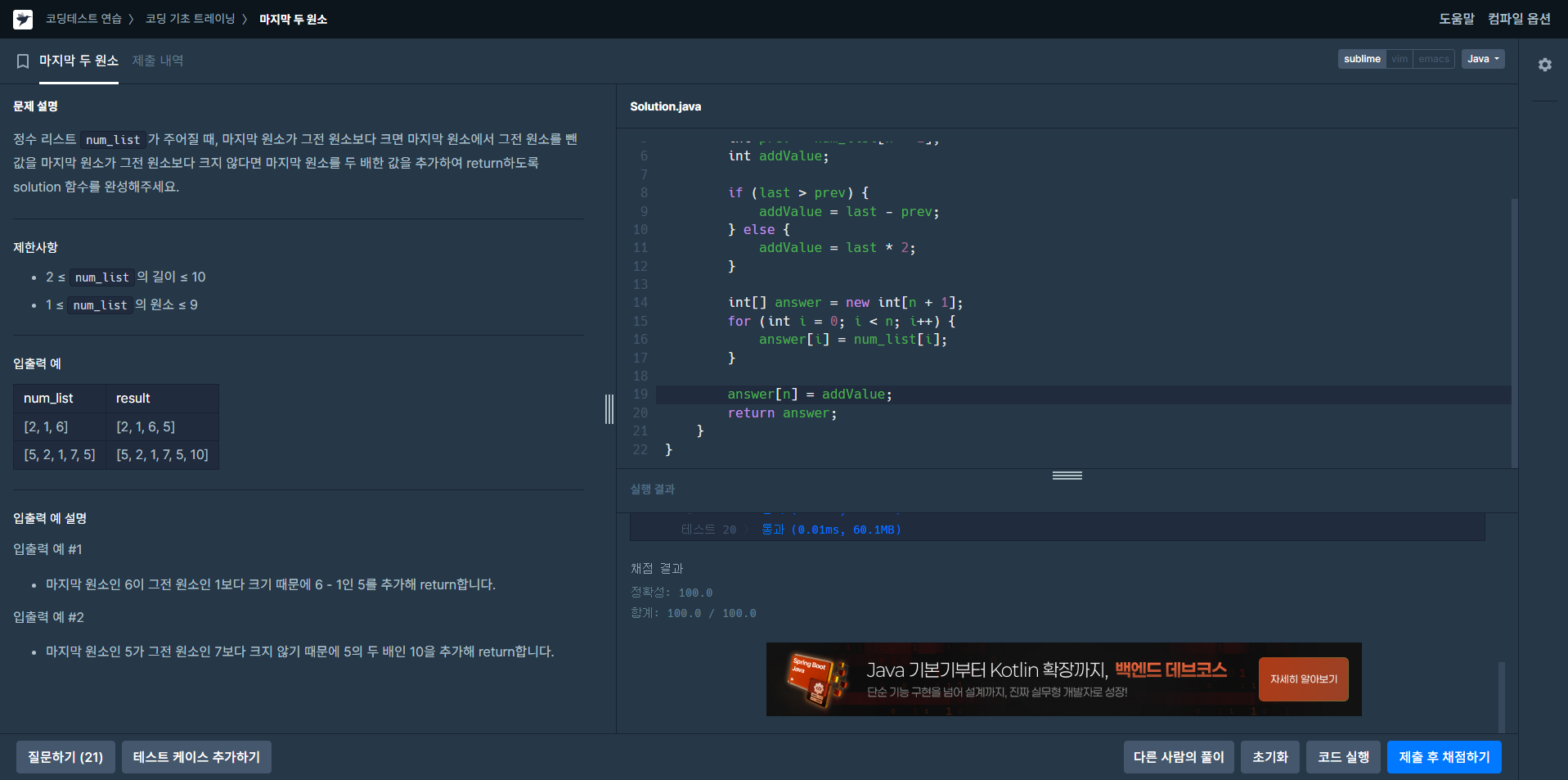
Task: Select the sublime key binding mode
Action: [1362, 59]
